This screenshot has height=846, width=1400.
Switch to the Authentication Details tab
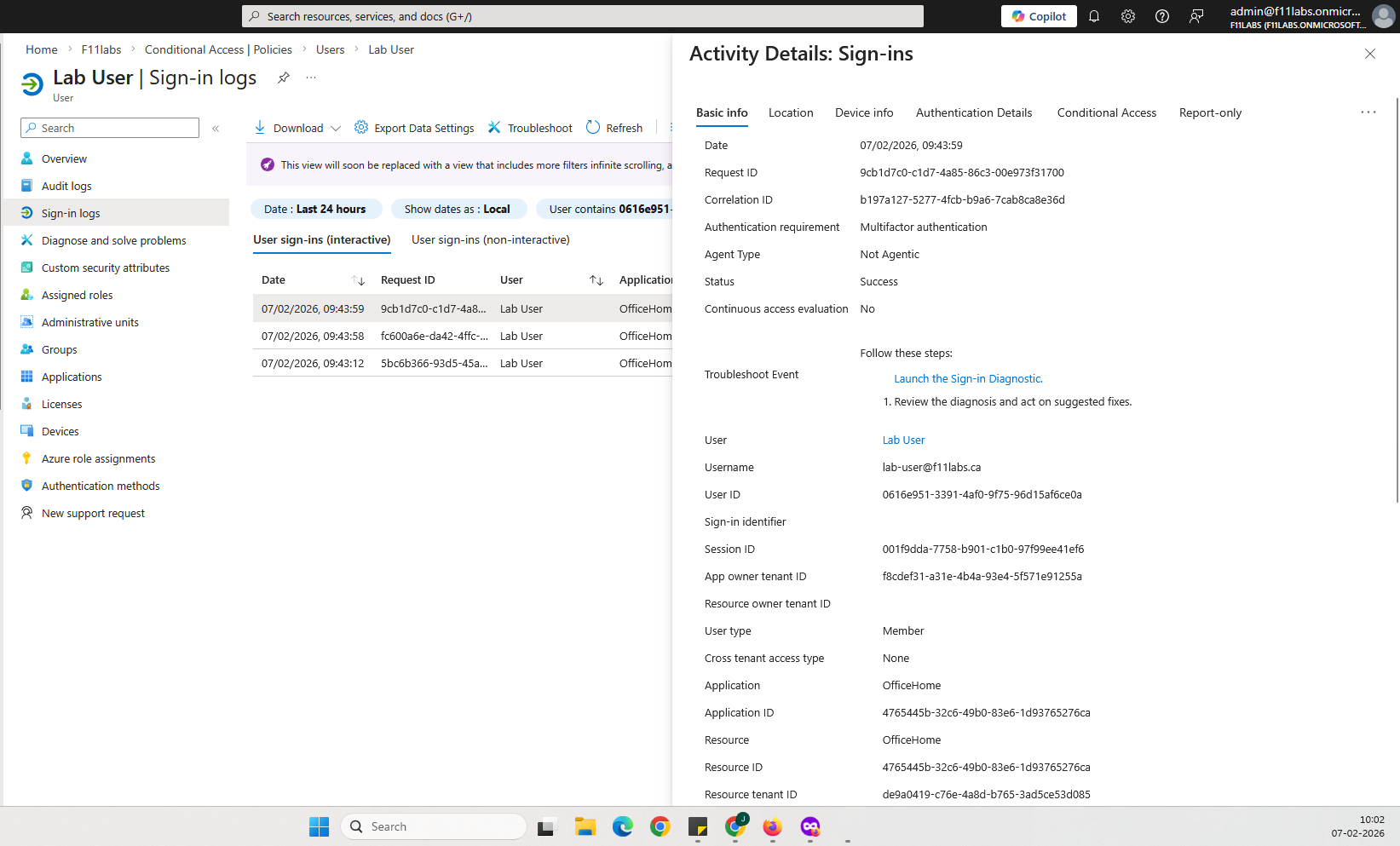[x=973, y=112]
